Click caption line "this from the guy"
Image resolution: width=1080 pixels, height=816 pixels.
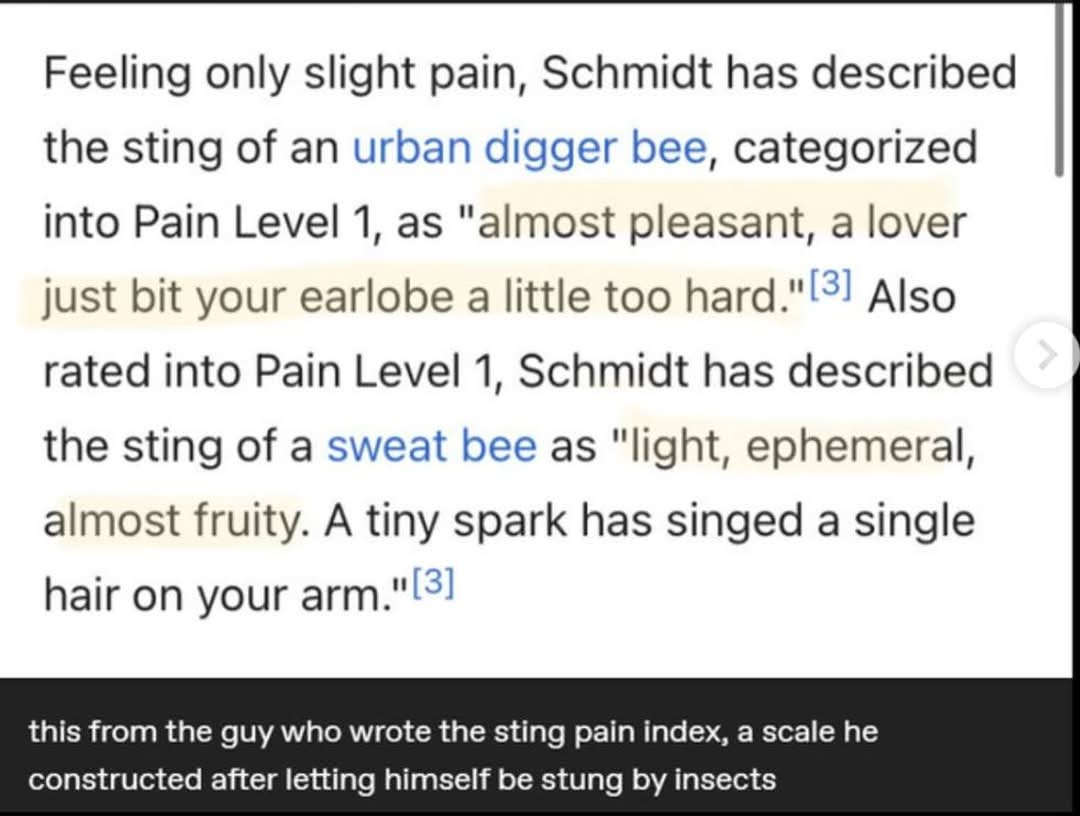click(x=160, y=732)
